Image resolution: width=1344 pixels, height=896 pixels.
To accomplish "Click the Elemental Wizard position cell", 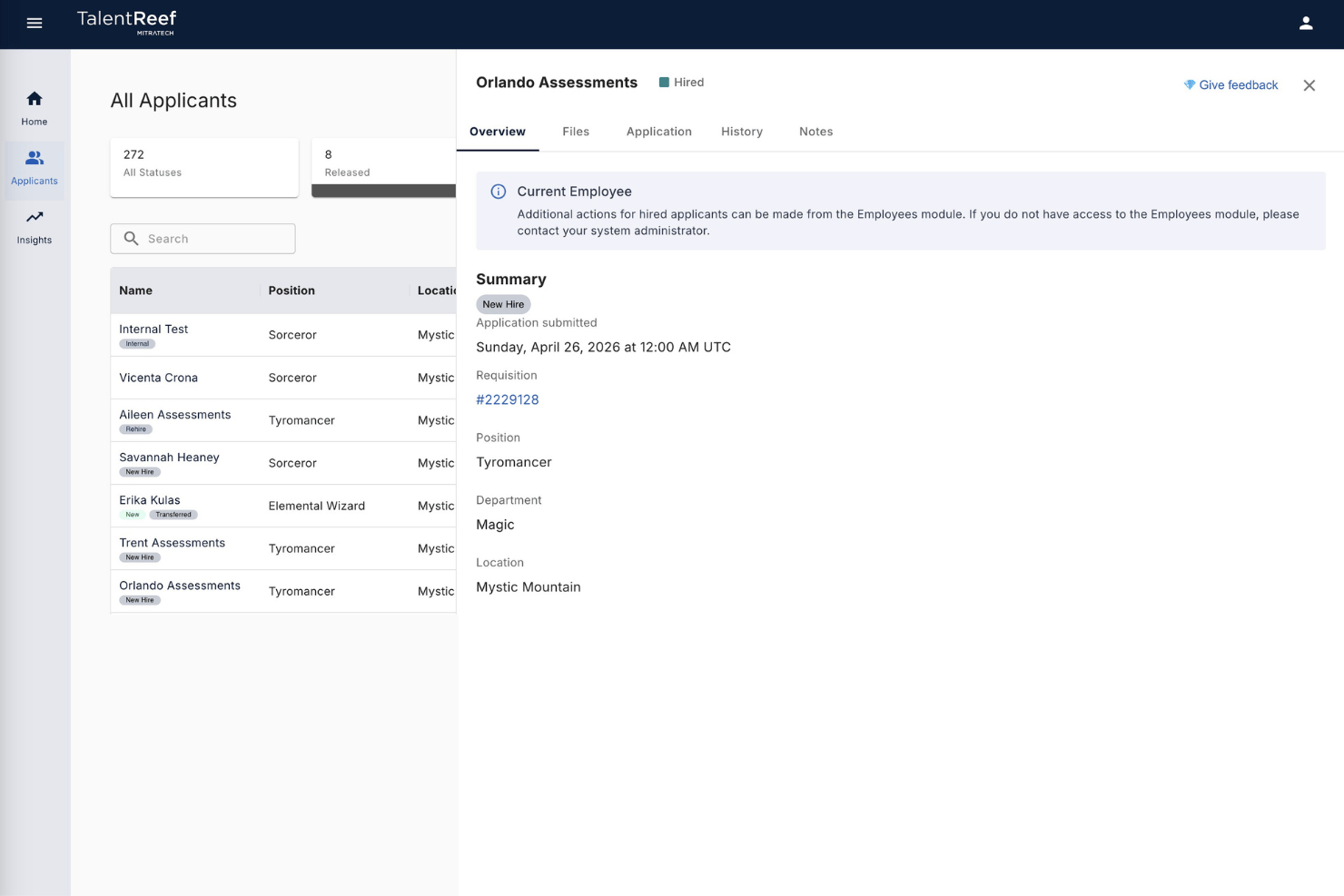I will tap(317, 506).
